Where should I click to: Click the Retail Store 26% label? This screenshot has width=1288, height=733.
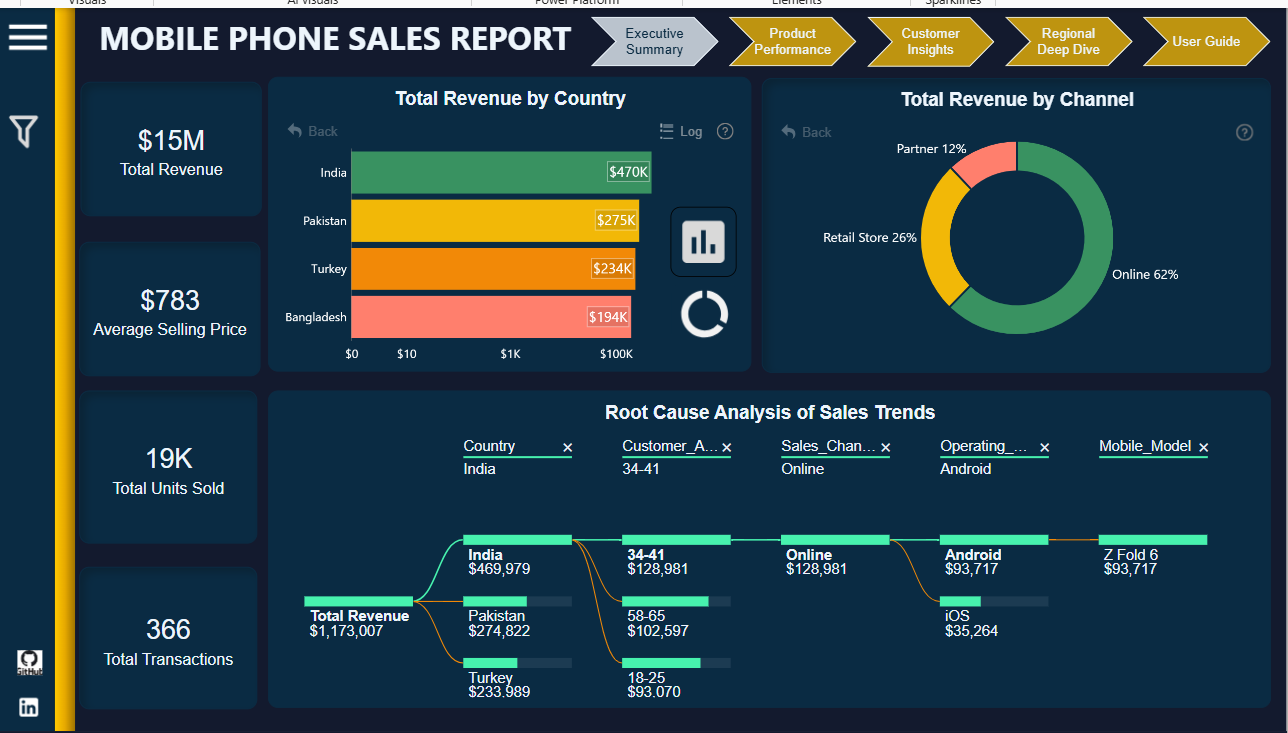(x=870, y=238)
